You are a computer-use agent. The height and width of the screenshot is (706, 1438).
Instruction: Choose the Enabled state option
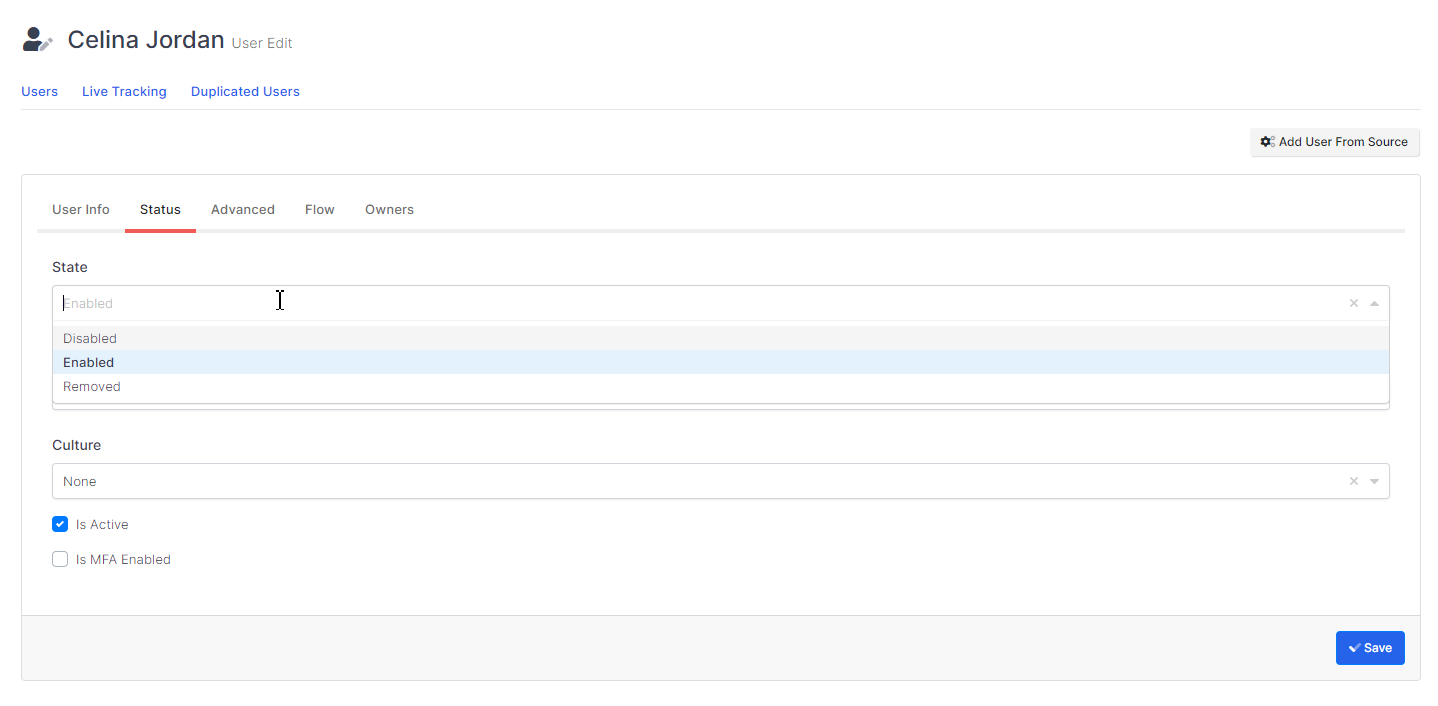click(x=89, y=362)
